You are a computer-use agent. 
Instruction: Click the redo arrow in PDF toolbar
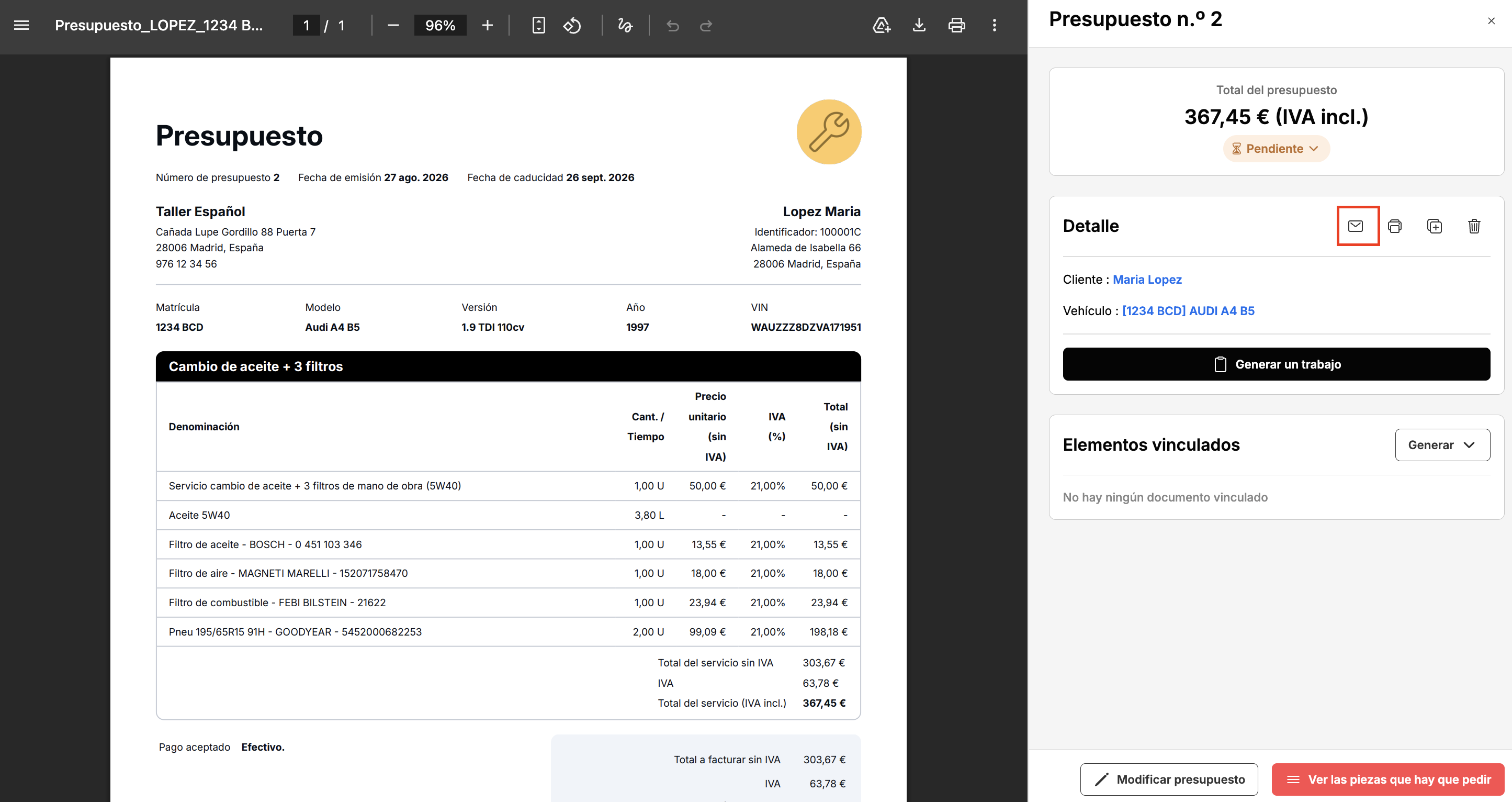706,25
